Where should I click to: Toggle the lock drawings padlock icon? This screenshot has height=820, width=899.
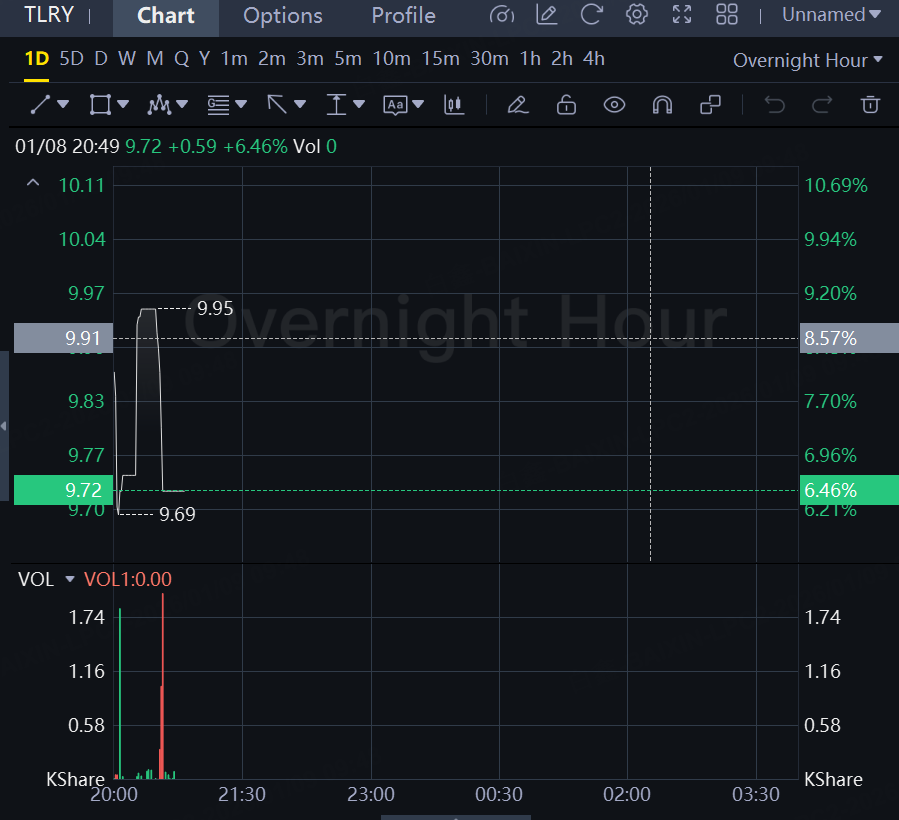[566, 104]
